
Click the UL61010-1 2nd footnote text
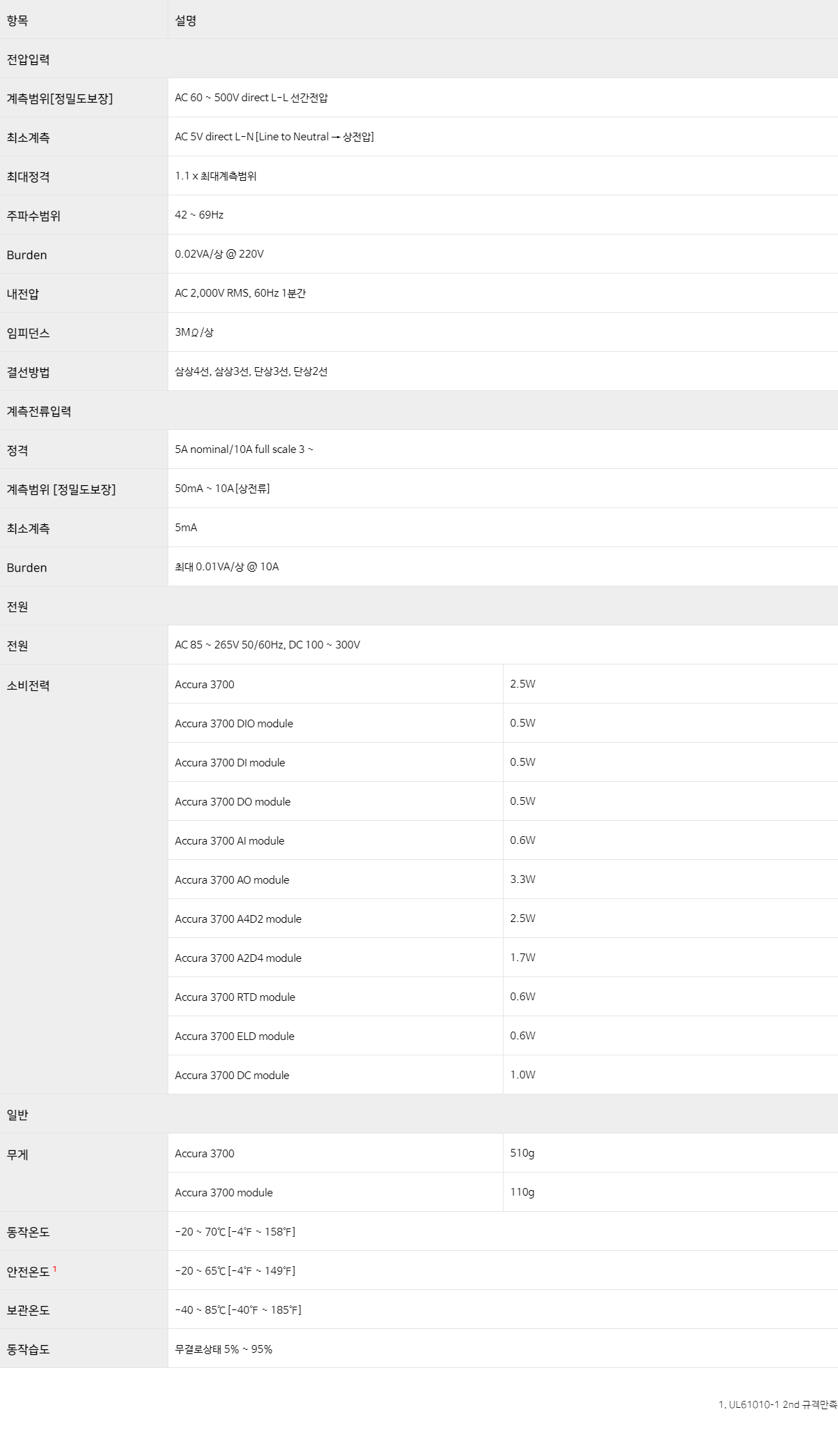[777, 1404]
